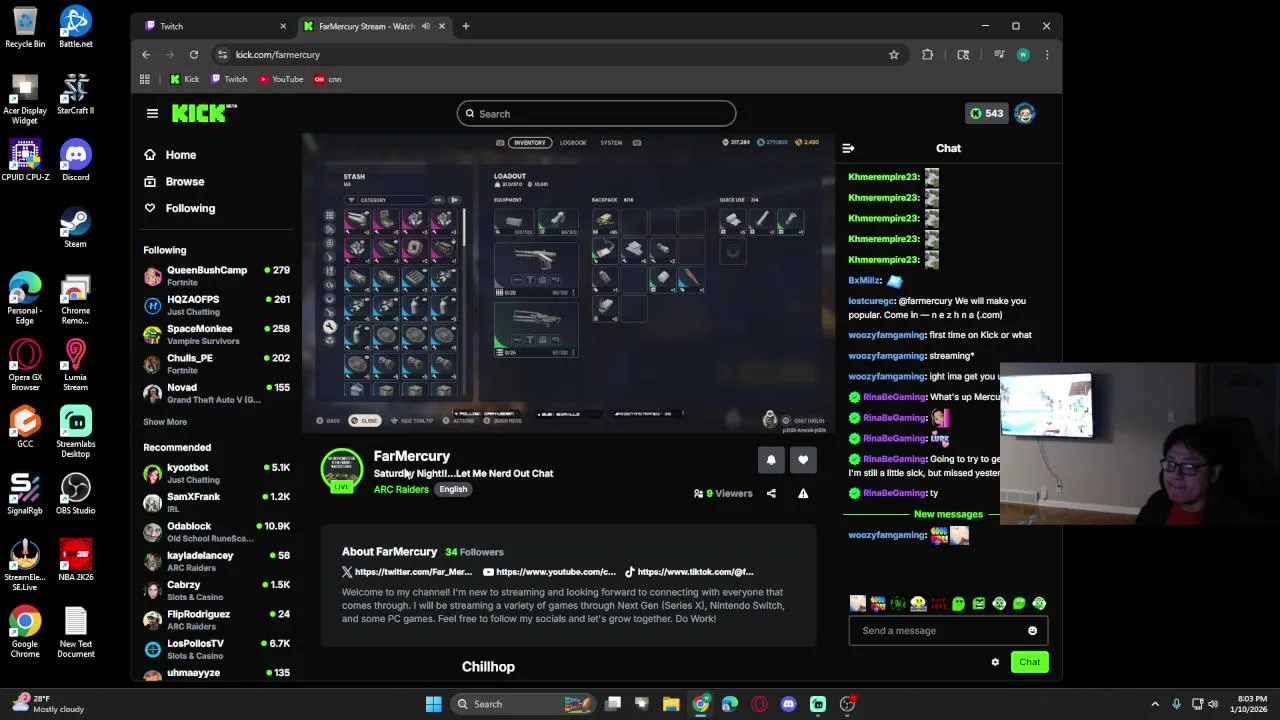Collapse the chat panel arrow icon
The width and height of the screenshot is (1280, 720).
click(848, 148)
